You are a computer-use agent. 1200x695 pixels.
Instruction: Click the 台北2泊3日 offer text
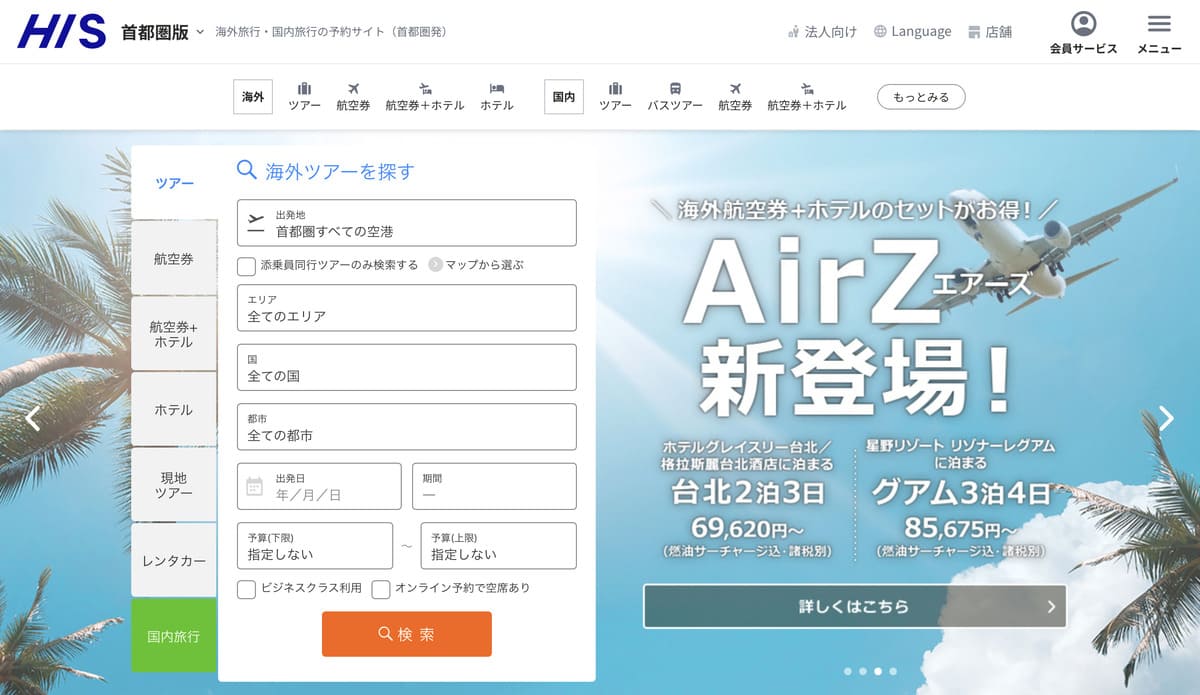(748, 493)
